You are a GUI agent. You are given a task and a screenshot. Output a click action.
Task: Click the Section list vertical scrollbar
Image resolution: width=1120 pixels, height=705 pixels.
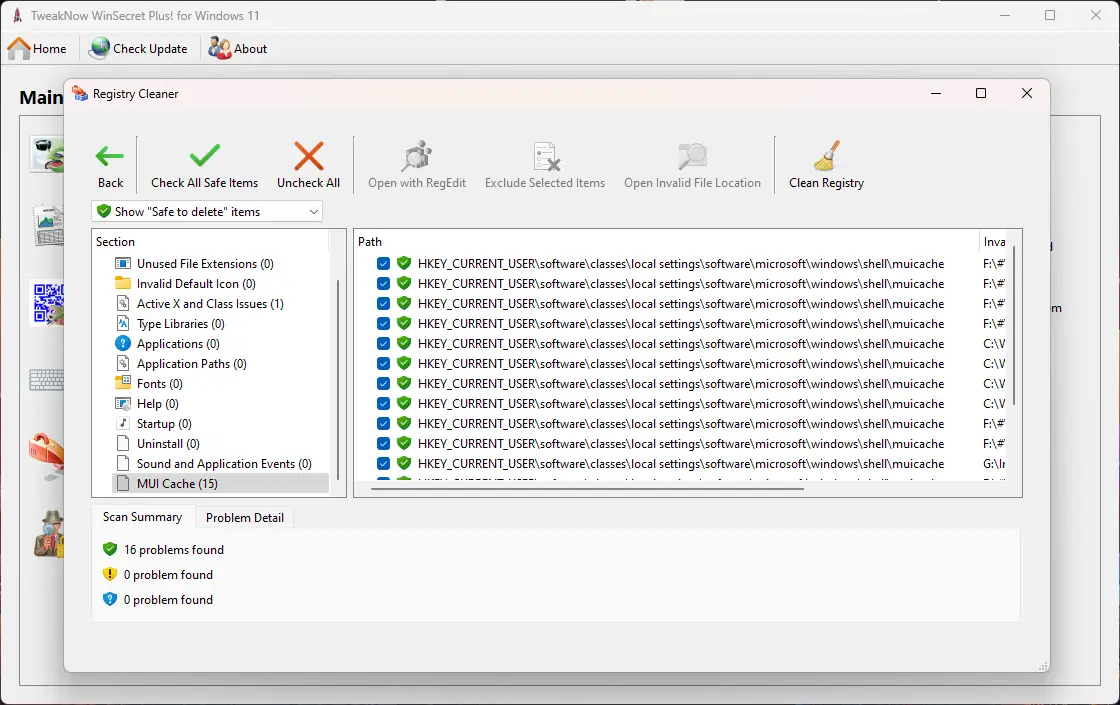(x=337, y=379)
